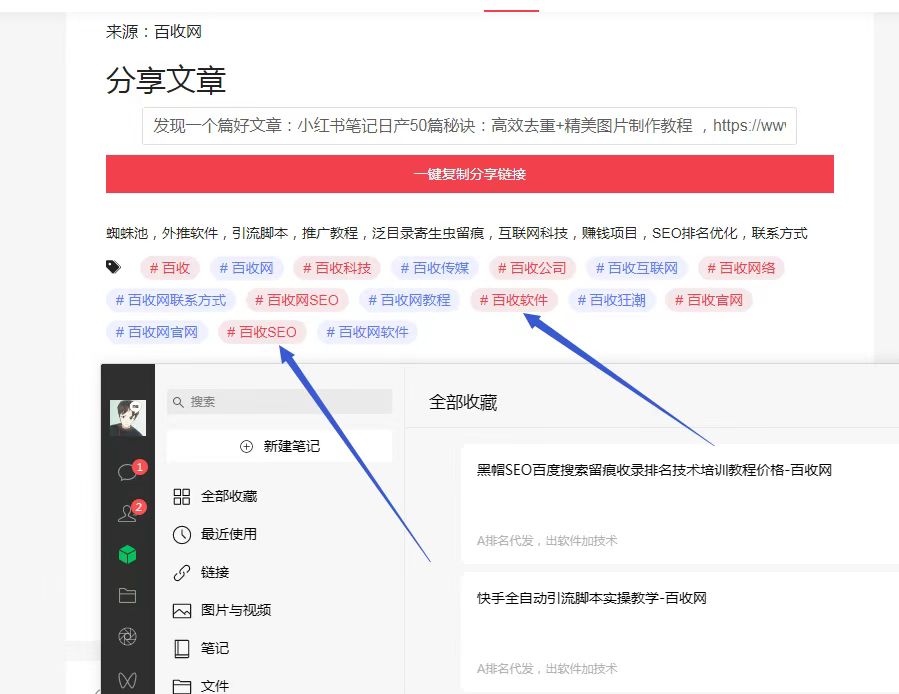Click the folder icon next to 文件
The height and width of the screenshot is (694, 899).
pos(182,686)
